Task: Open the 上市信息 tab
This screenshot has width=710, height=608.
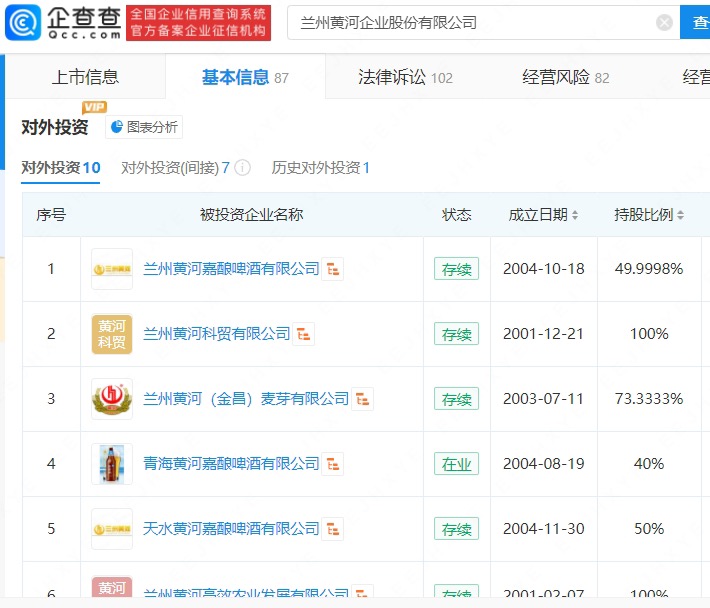Action: (x=85, y=77)
